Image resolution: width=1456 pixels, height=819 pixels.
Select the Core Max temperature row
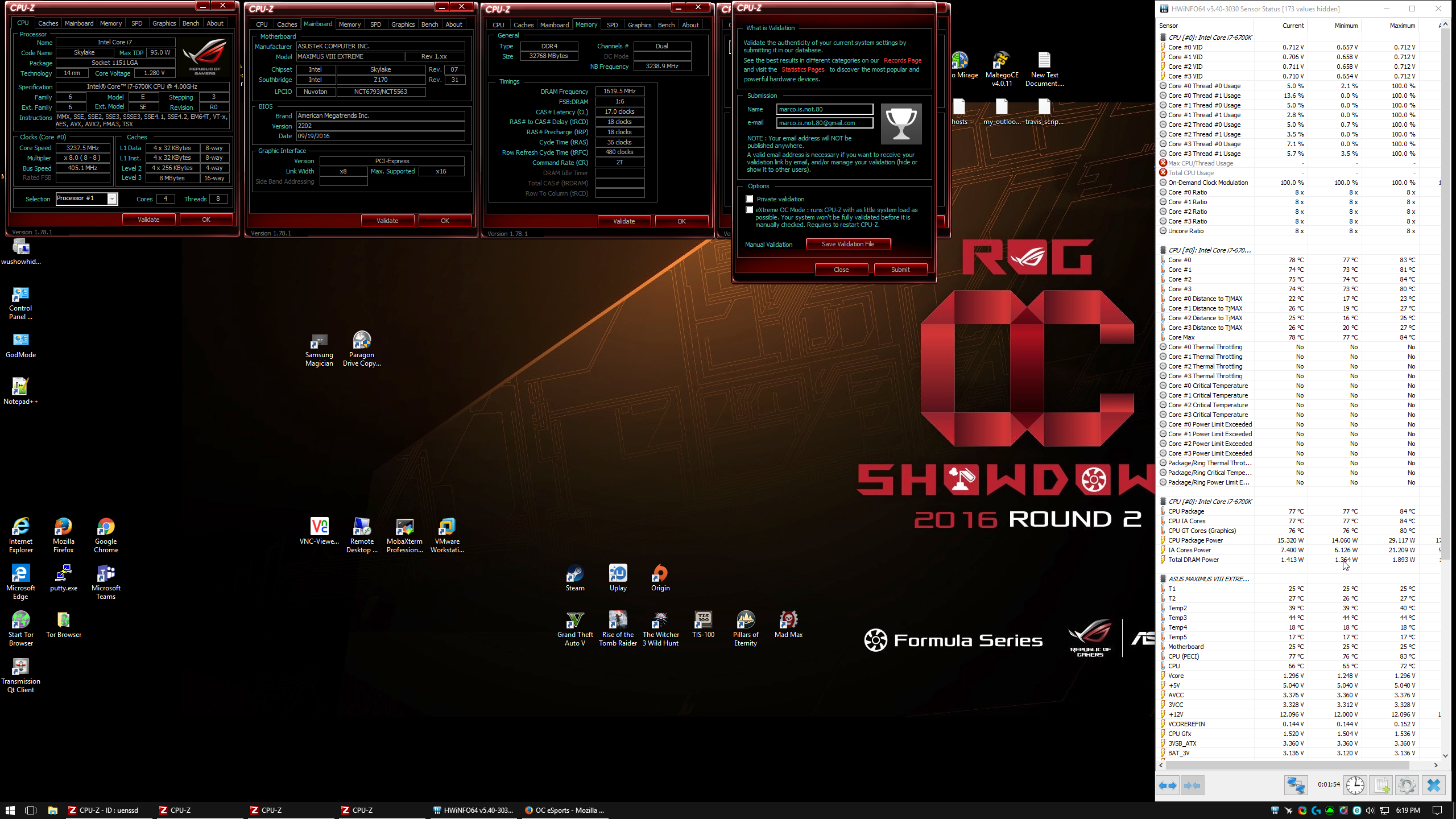(x=1299, y=337)
